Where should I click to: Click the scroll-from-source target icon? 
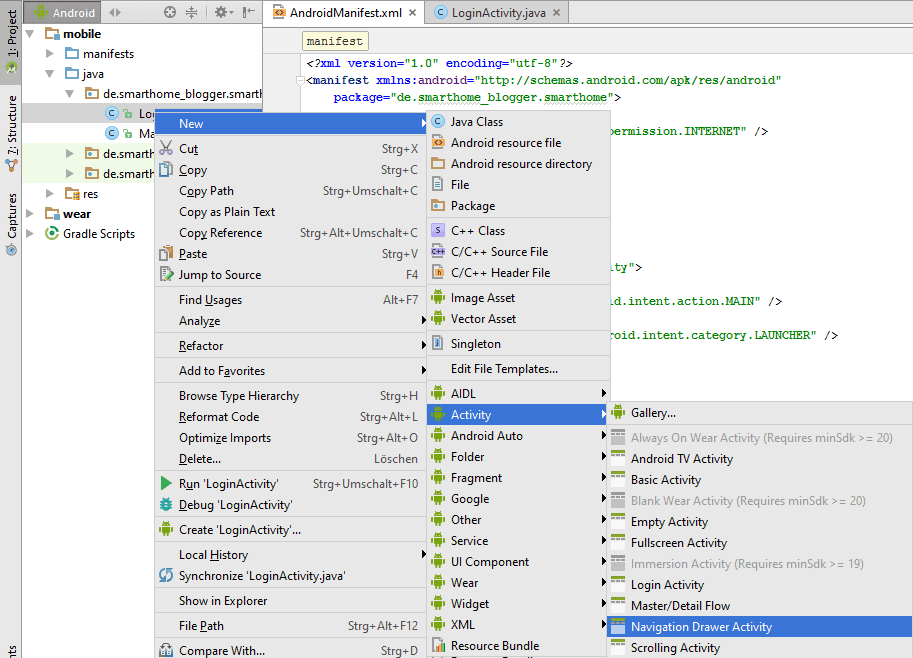(x=169, y=12)
